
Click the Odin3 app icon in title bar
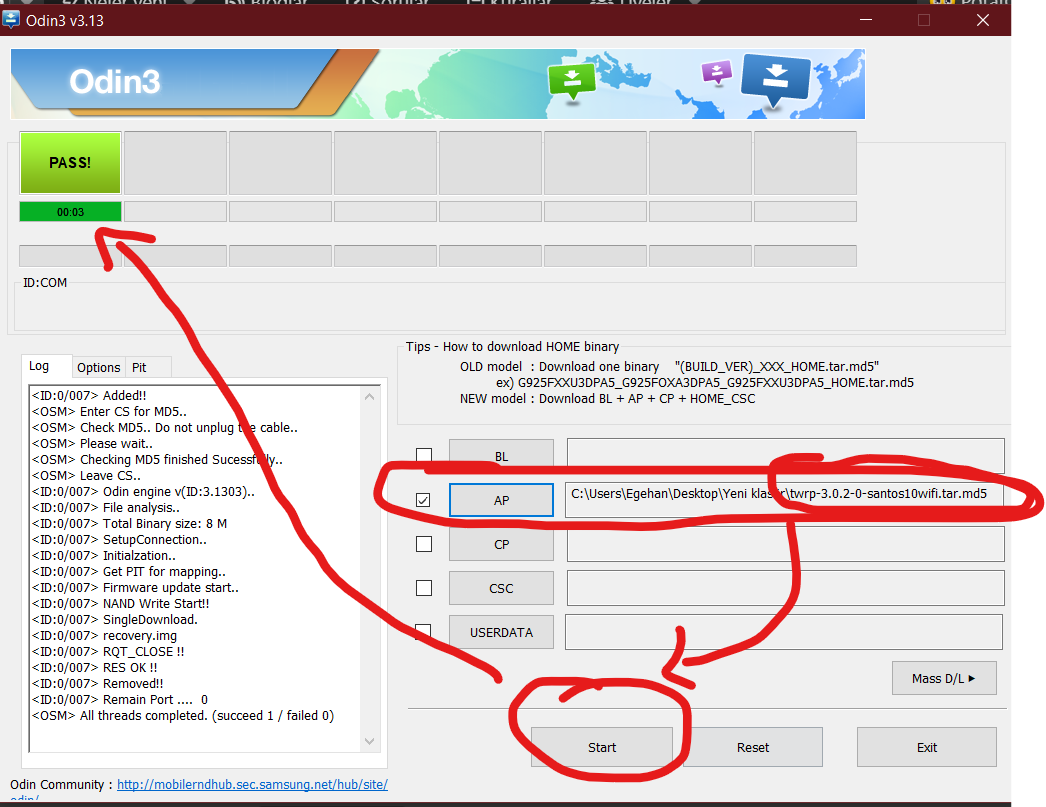(11, 19)
